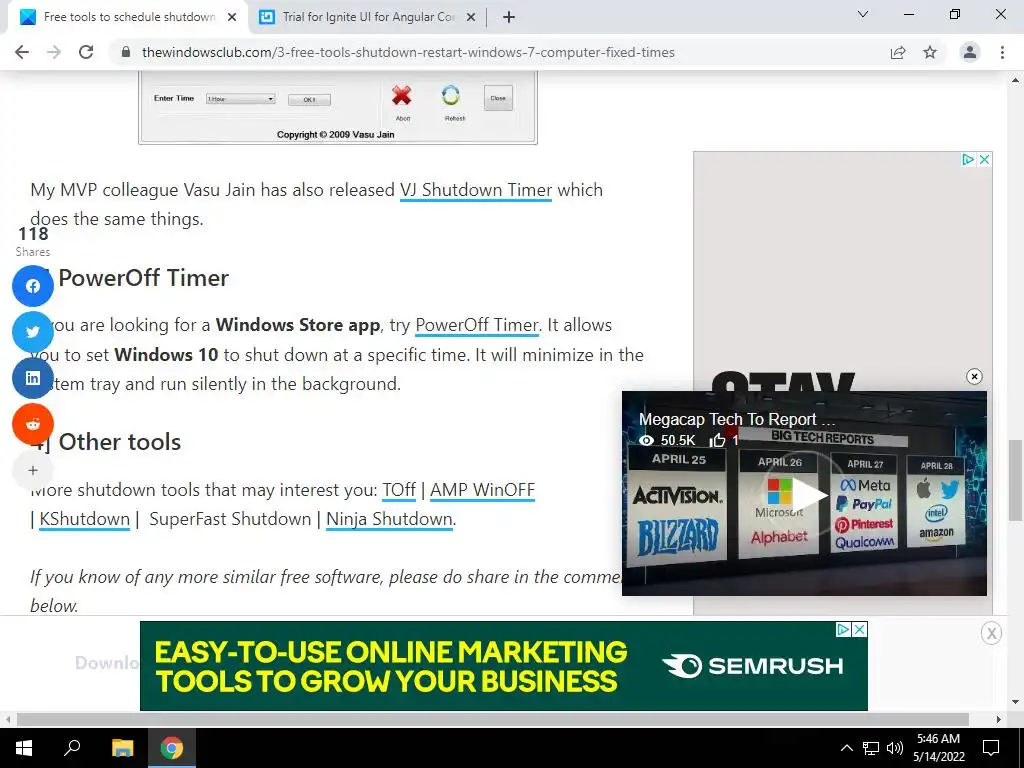Open the Megacap Tech To Report title
The height and width of the screenshot is (768, 1024).
click(737, 419)
